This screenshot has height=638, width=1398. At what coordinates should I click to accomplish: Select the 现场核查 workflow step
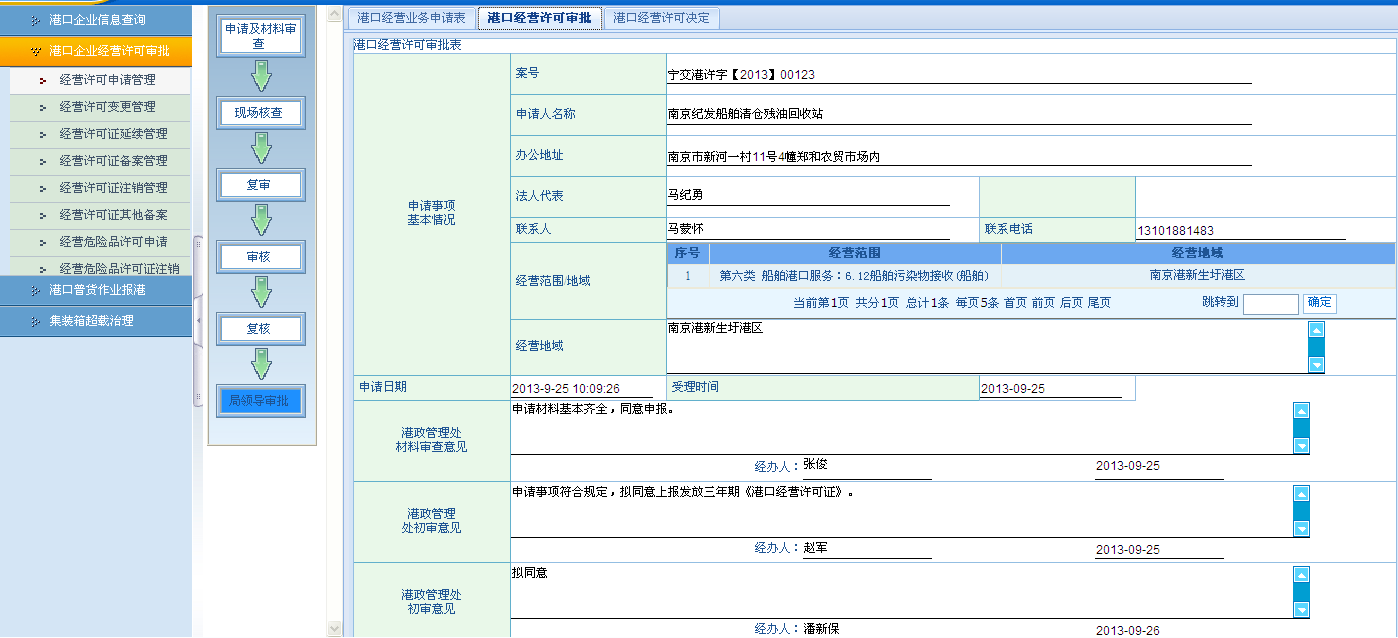(260, 113)
